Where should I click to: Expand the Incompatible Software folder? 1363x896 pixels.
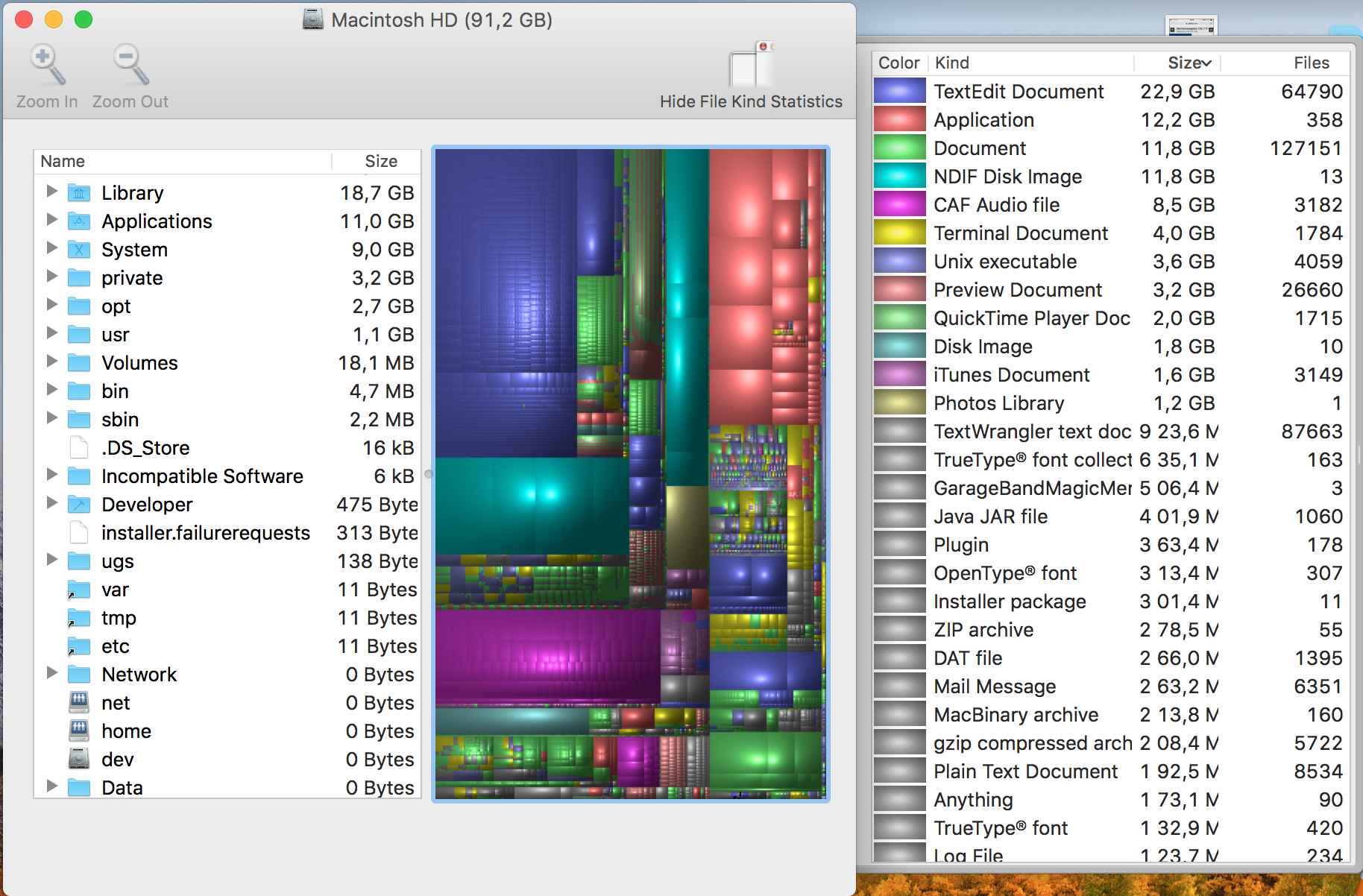tap(51, 475)
